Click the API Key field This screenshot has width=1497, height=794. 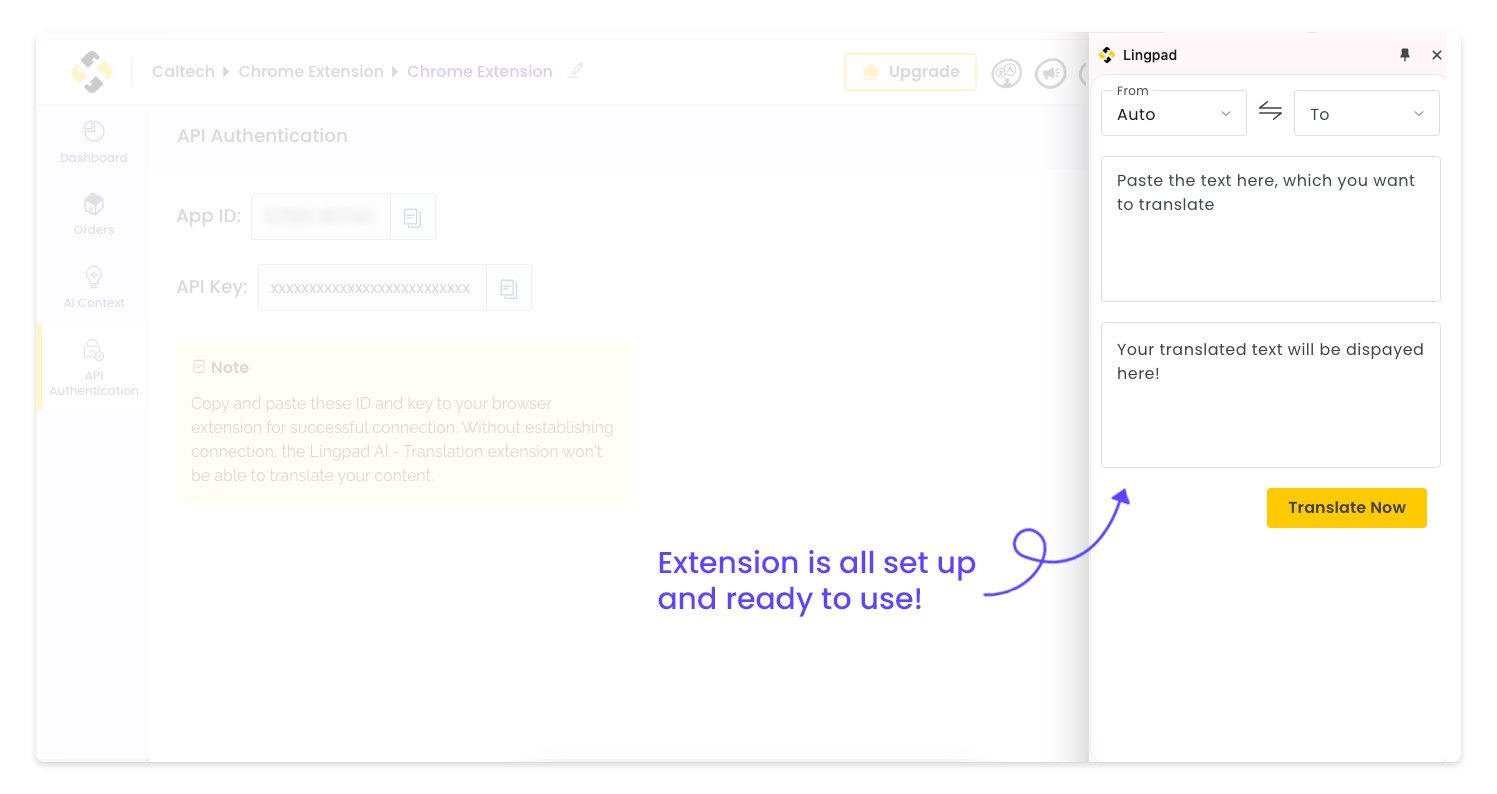click(372, 288)
